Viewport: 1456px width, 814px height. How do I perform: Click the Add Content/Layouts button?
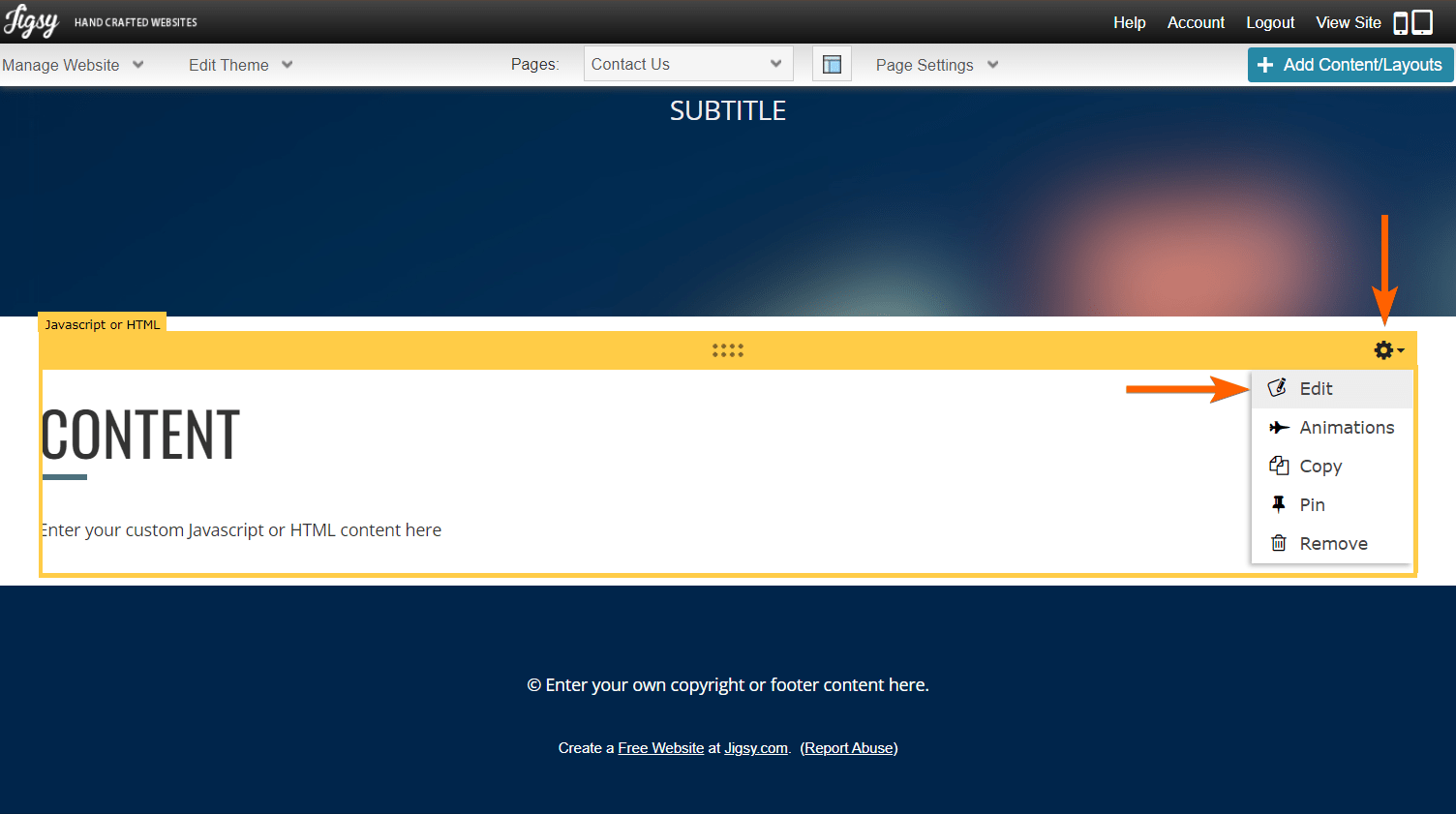tap(1350, 65)
